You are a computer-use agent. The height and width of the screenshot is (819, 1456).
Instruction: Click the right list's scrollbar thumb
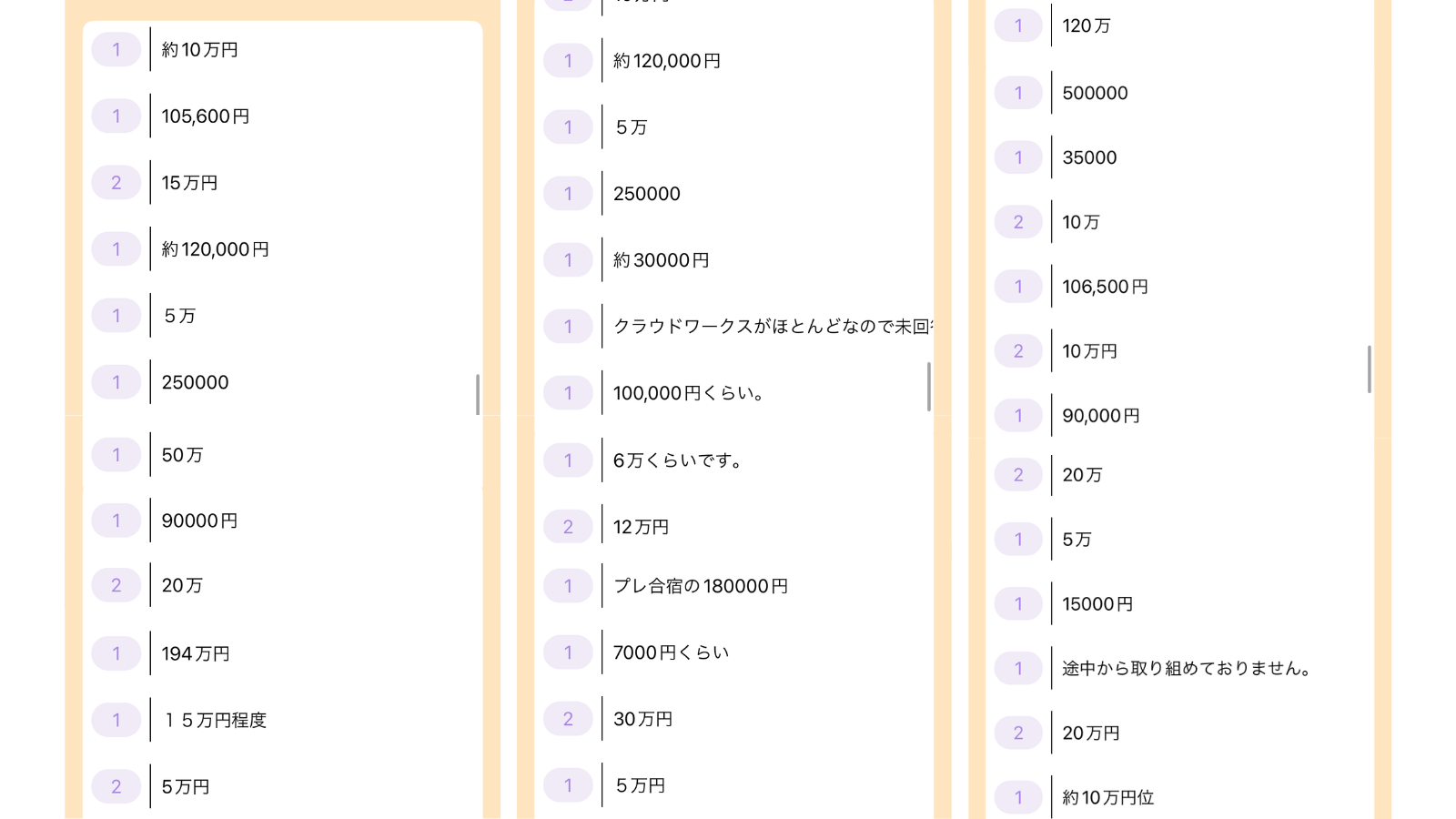[1369, 369]
